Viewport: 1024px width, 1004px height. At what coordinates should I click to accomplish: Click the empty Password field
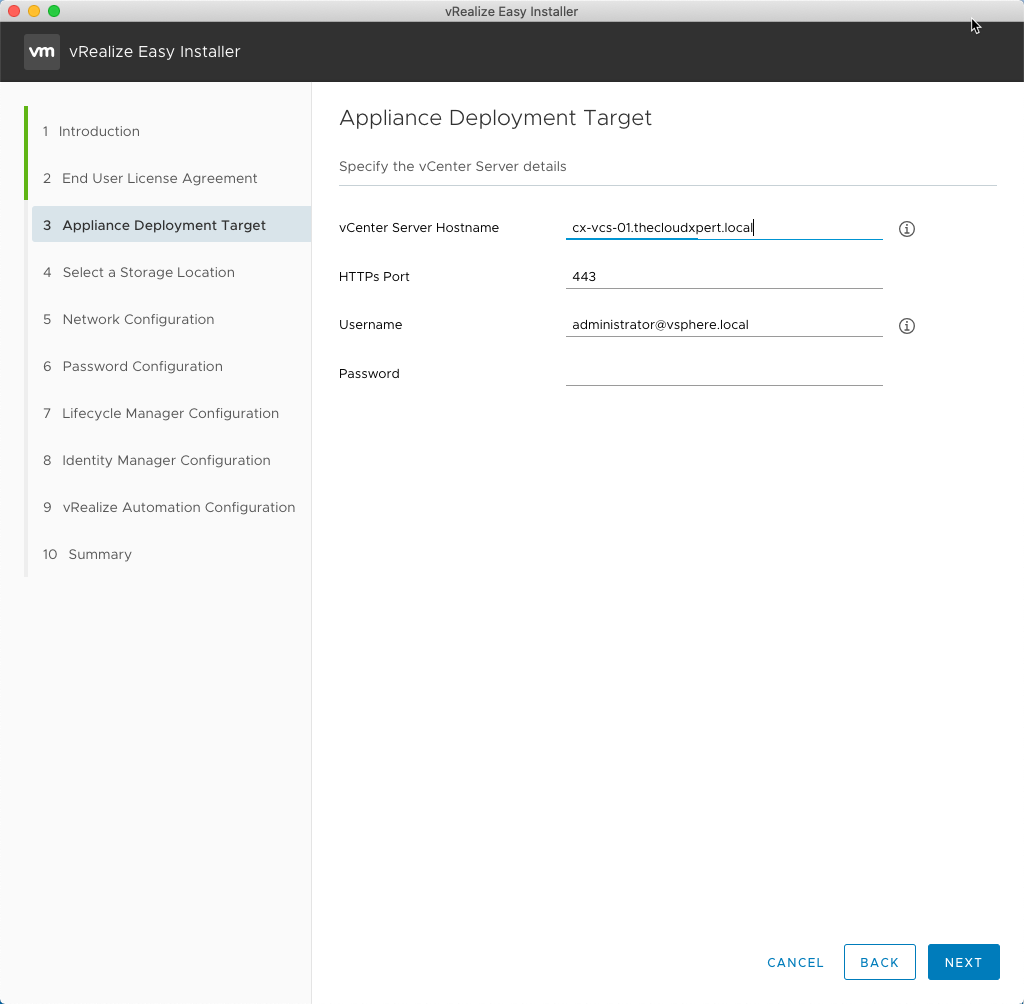[723, 373]
